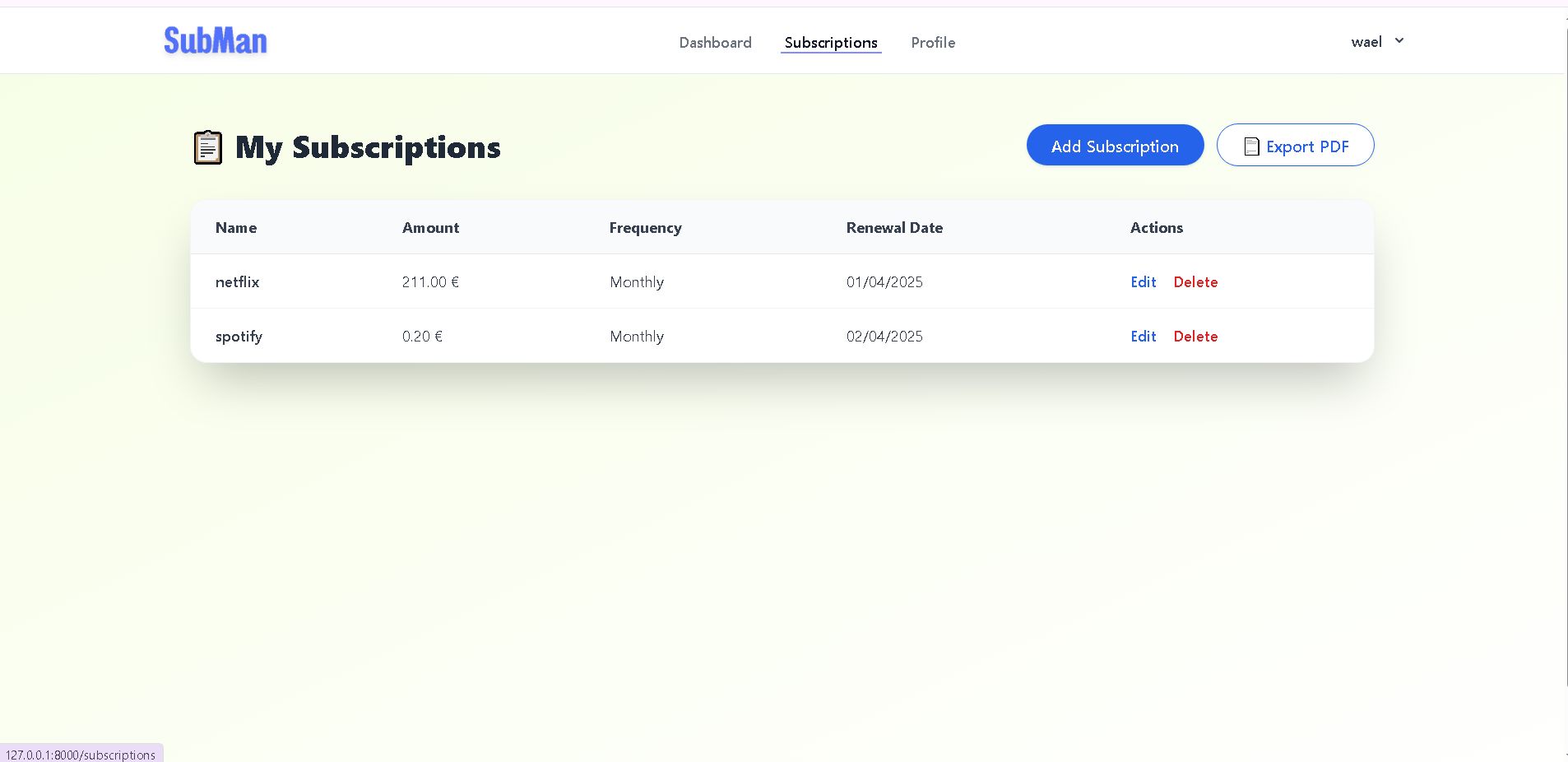Delete the spotify subscription
The height and width of the screenshot is (762, 1568).
[1195, 337]
